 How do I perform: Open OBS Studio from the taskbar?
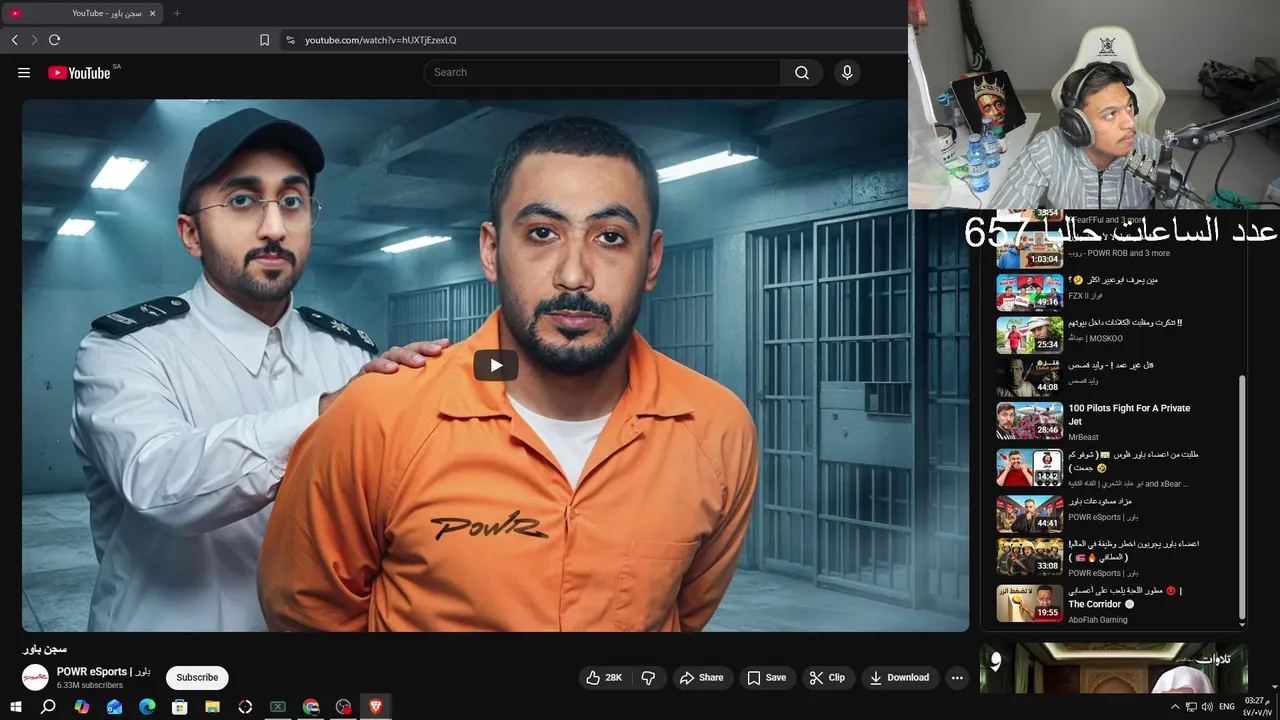point(344,707)
